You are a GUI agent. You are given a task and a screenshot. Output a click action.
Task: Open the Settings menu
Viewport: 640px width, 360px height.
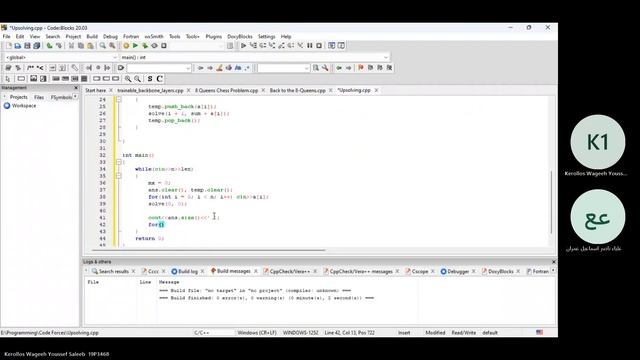(x=267, y=36)
